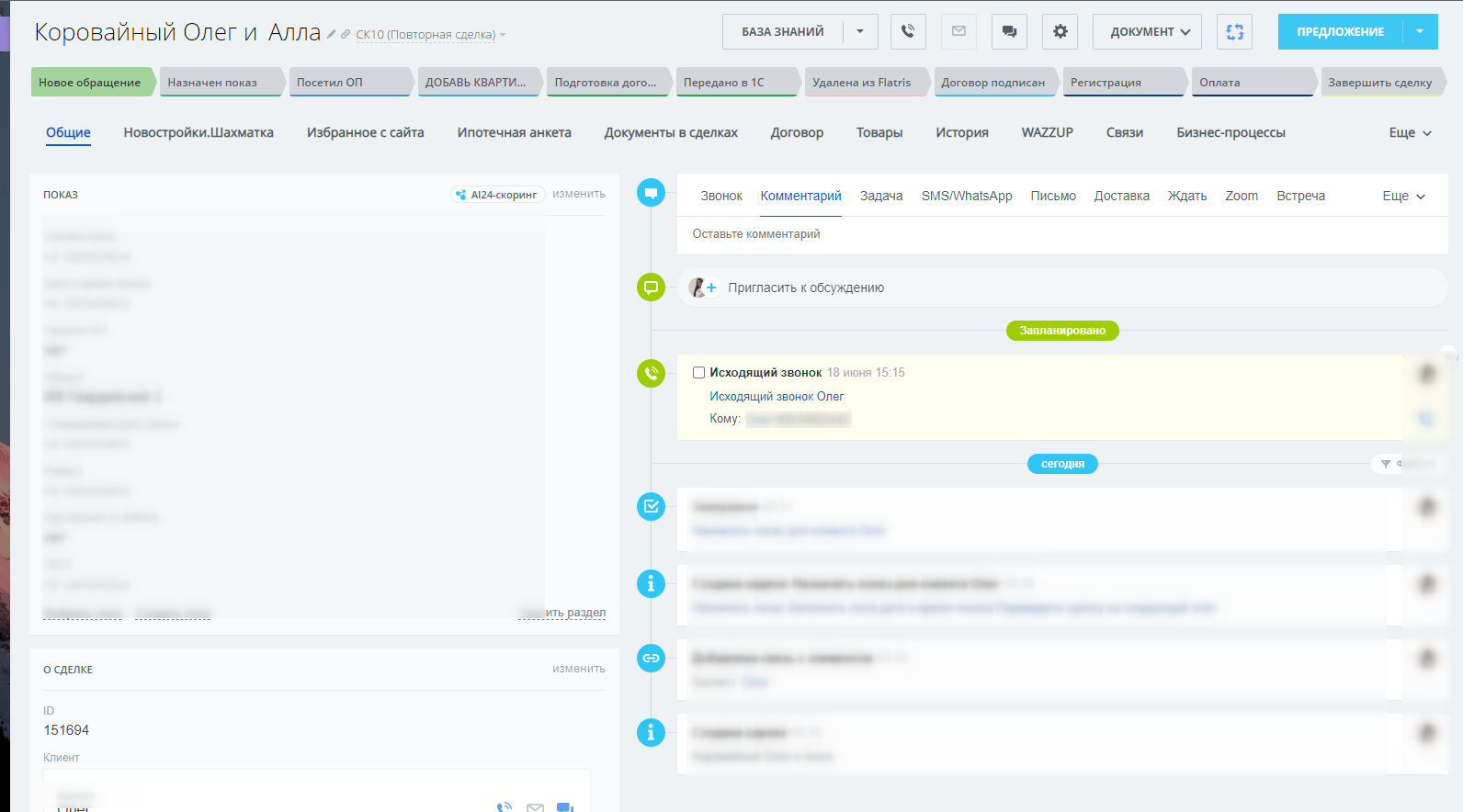
Task: Click the БАЗА ЗНАНИЙ button
Action: click(783, 31)
